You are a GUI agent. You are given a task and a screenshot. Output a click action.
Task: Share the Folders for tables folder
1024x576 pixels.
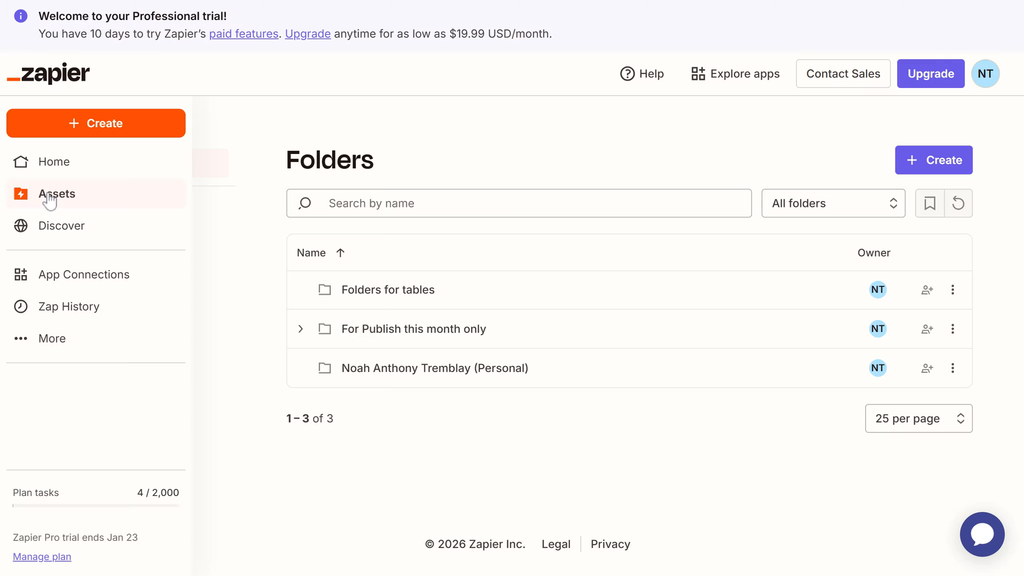coord(927,290)
